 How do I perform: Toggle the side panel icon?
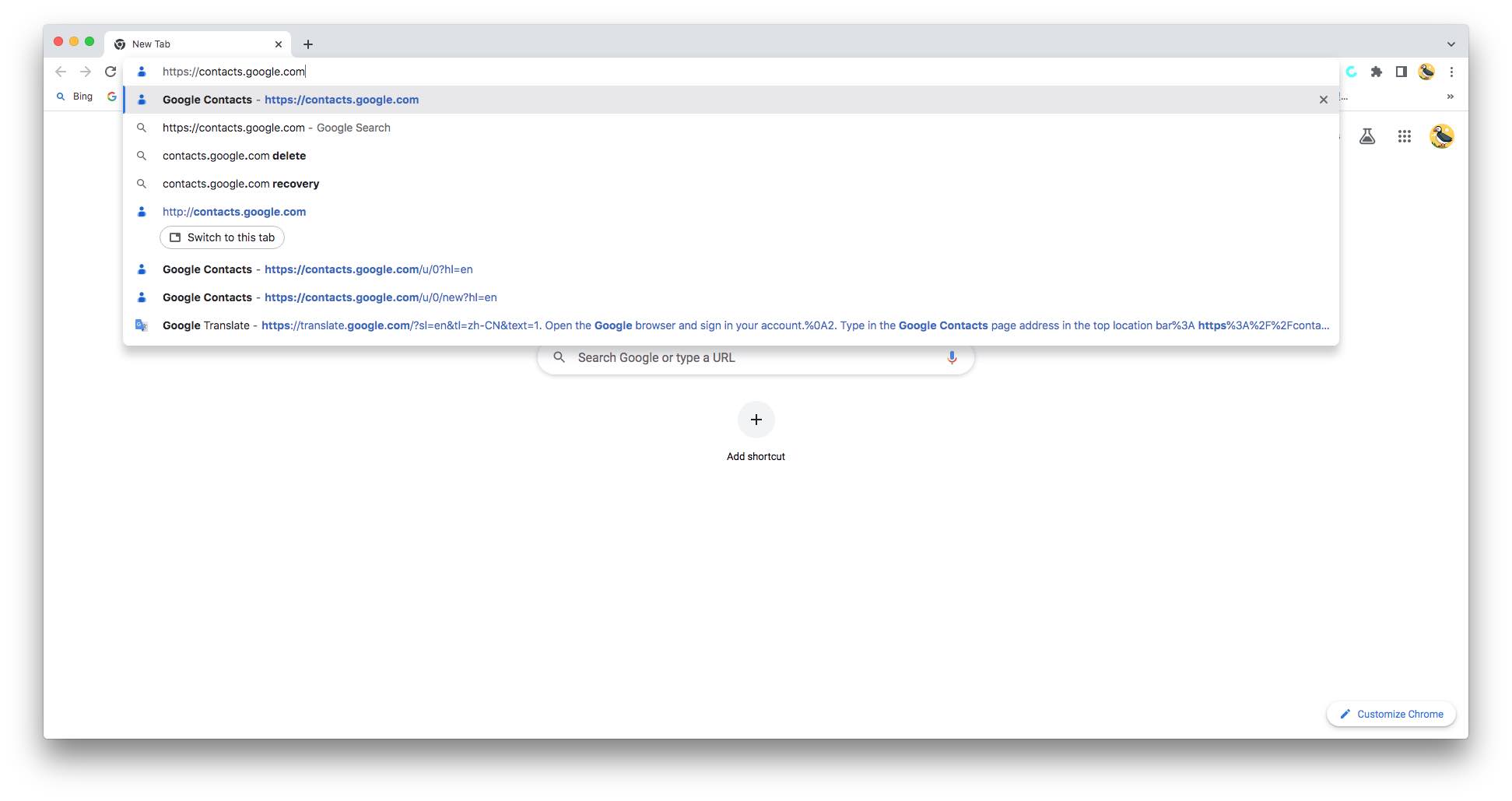(x=1401, y=72)
